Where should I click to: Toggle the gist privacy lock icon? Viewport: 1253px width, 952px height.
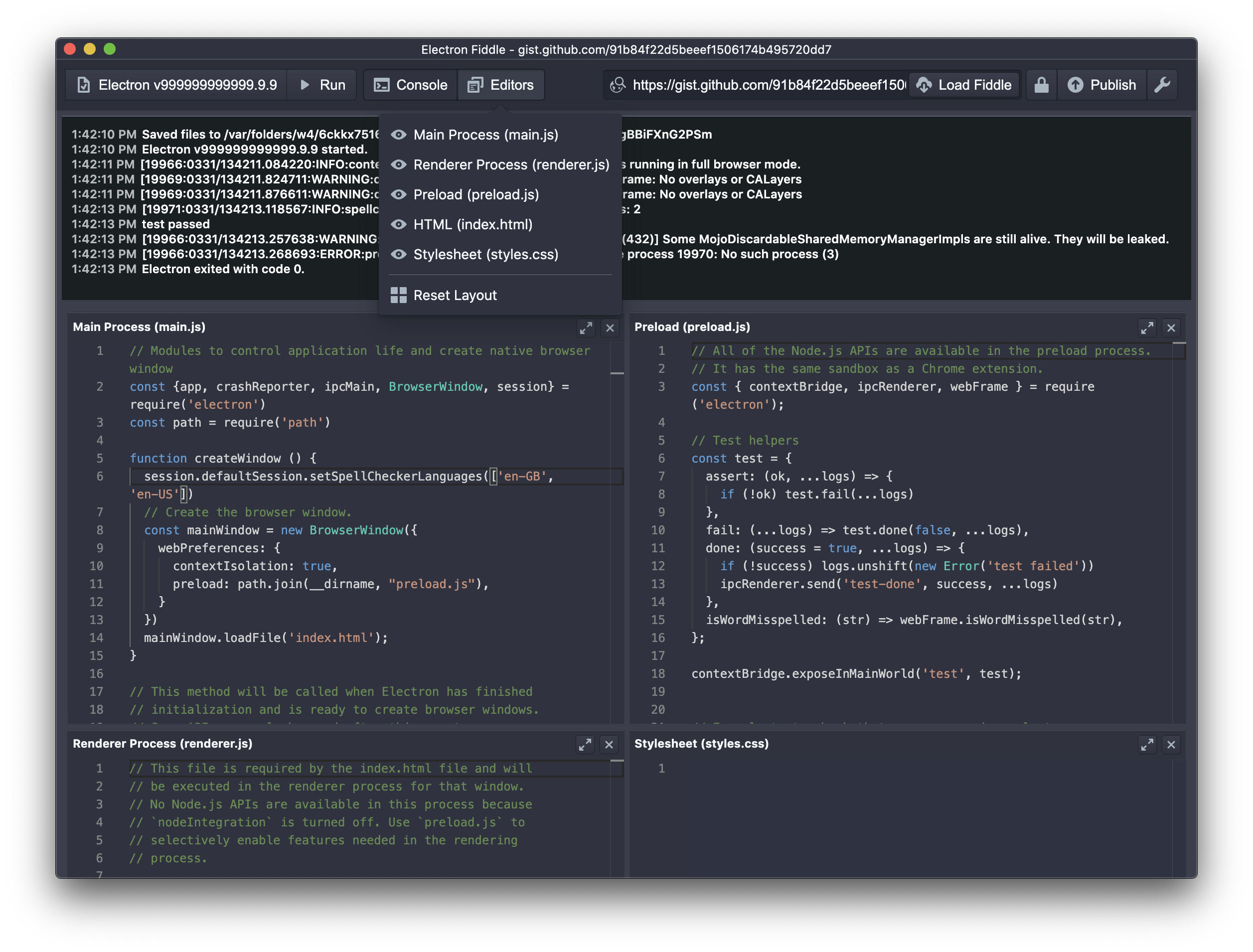(1041, 84)
